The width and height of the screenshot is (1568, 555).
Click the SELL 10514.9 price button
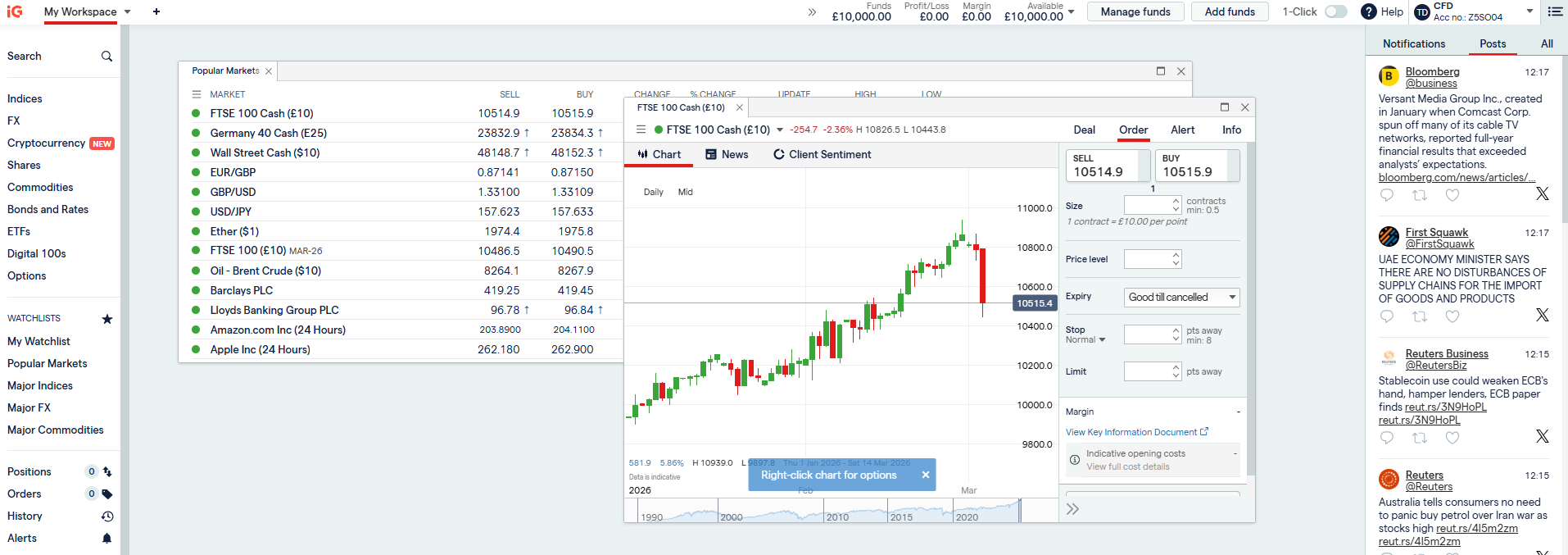1107,166
